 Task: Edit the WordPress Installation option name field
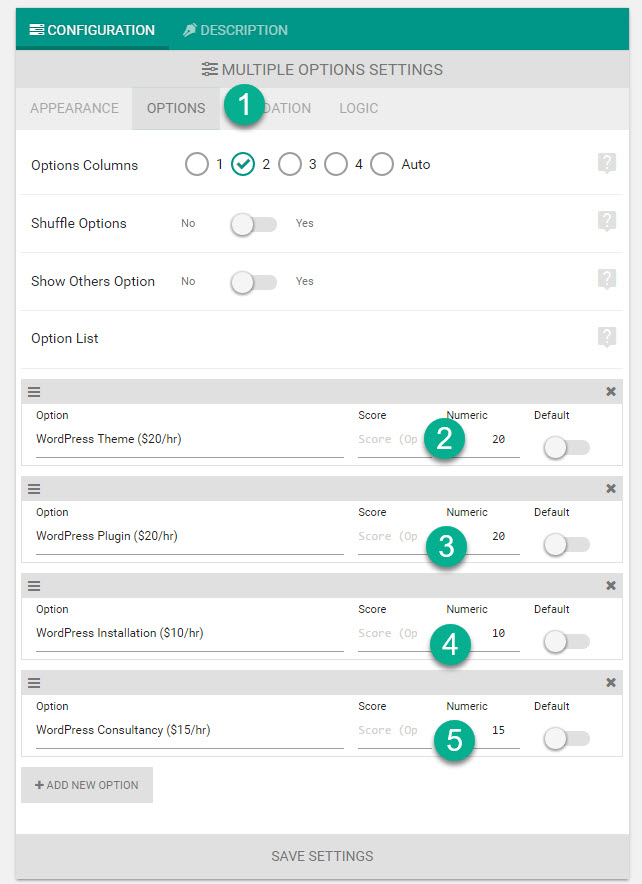tap(190, 634)
